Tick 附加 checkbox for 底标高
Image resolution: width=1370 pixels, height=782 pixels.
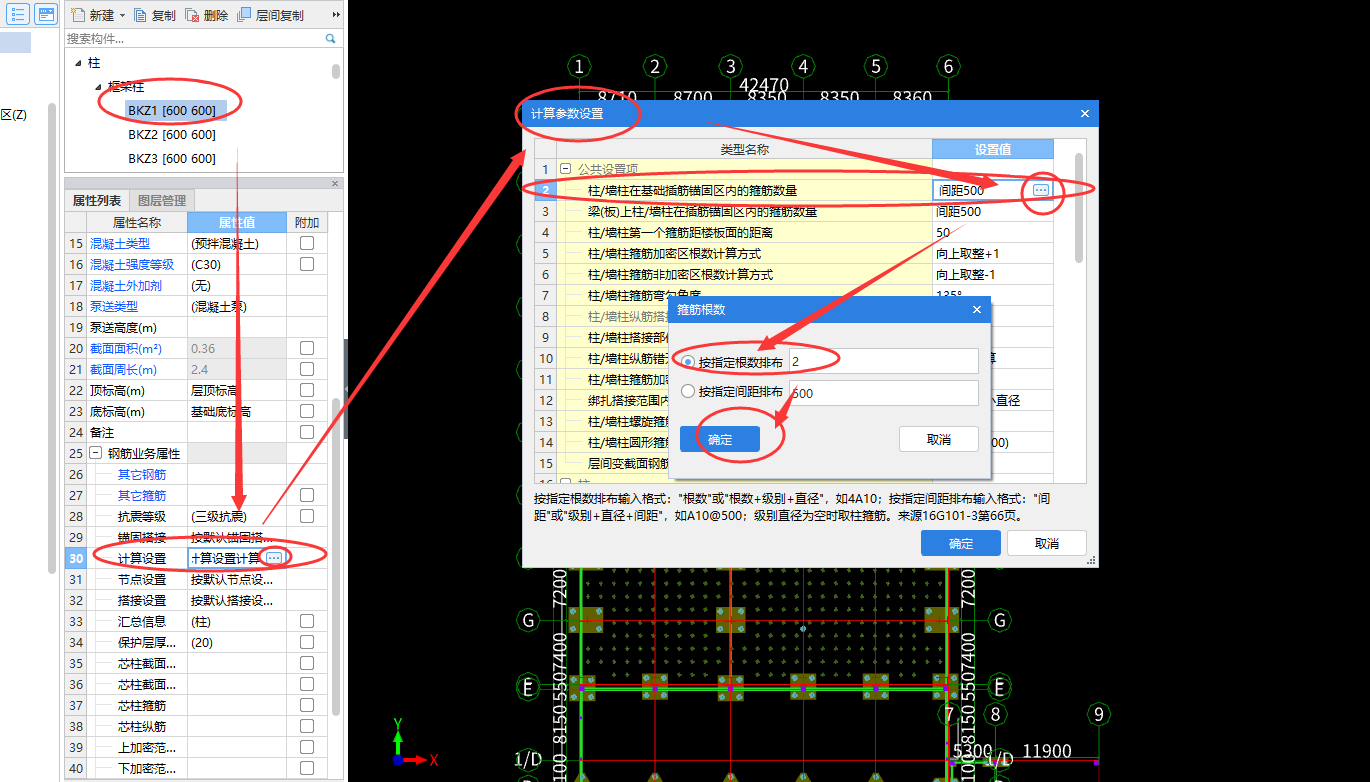tap(307, 411)
